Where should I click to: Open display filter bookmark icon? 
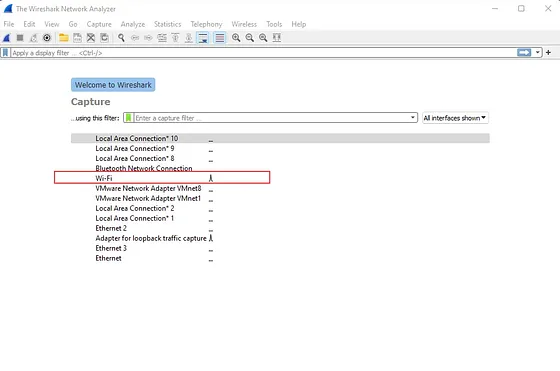5,53
